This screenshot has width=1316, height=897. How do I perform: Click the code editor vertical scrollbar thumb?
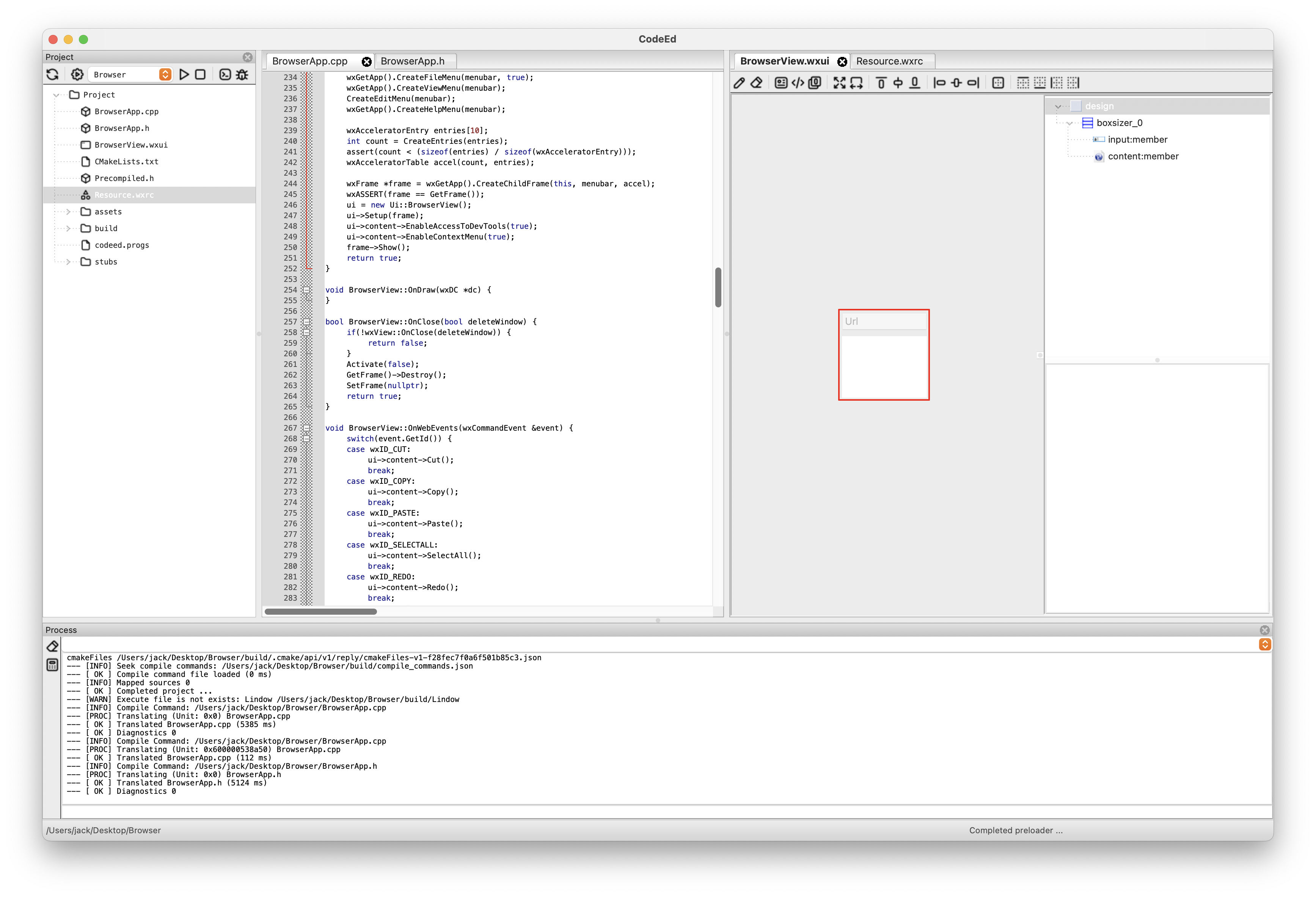pos(718,287)
